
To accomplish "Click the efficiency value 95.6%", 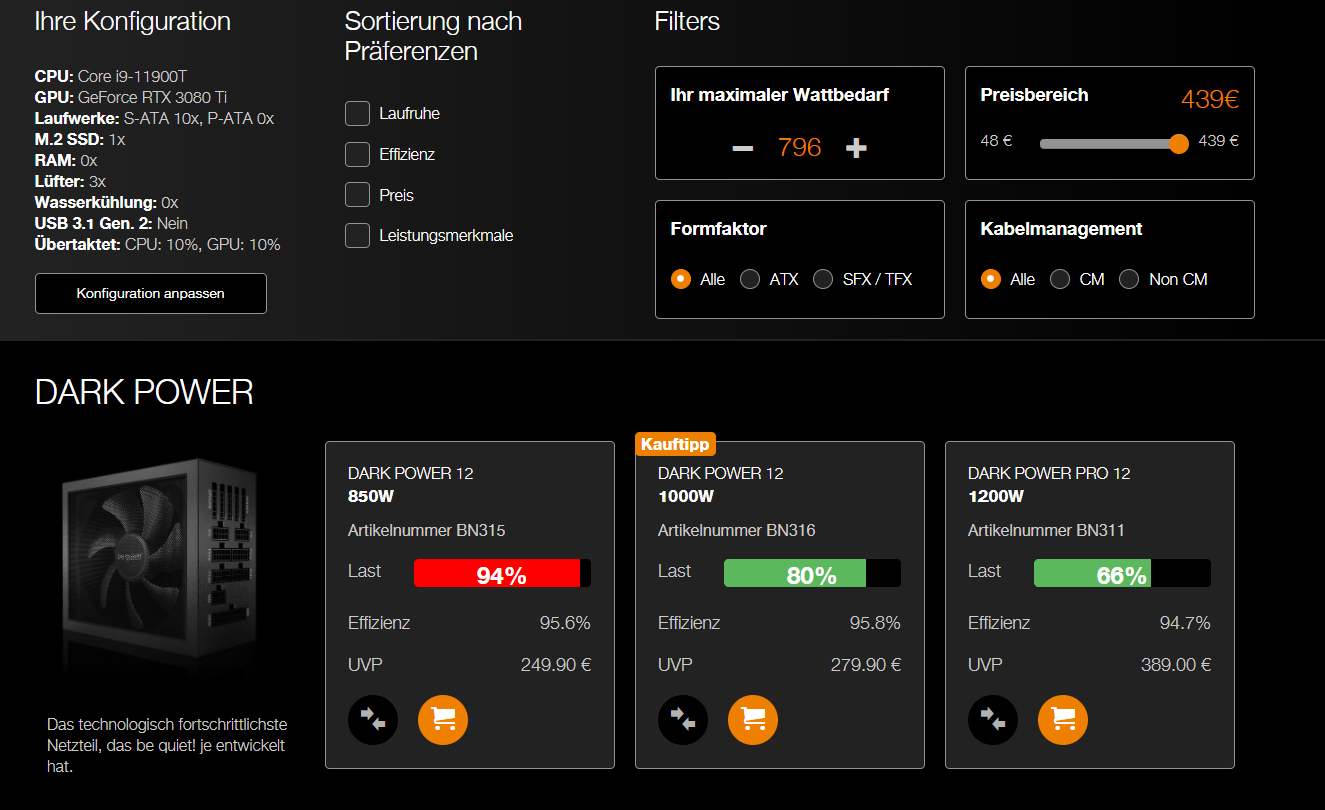I will click(x=565, y=623).
